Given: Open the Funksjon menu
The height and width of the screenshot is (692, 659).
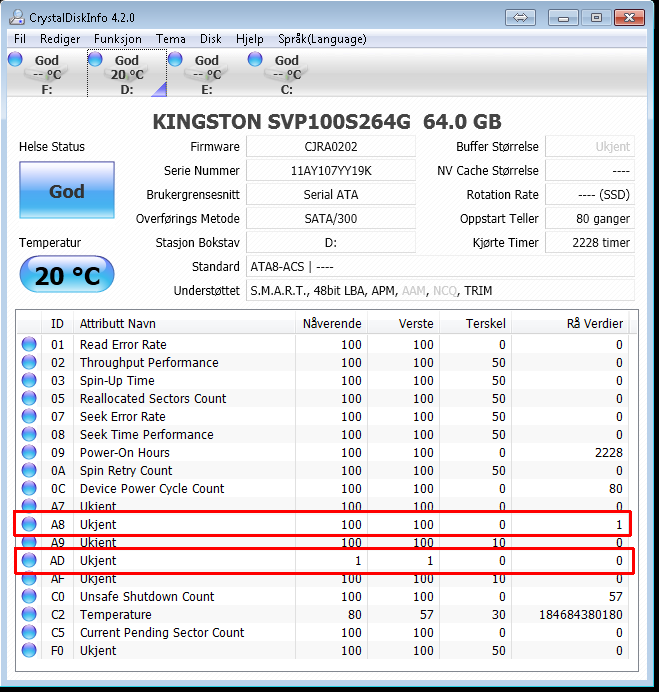Looking at the screenshot, I should [x=118, y=39].
